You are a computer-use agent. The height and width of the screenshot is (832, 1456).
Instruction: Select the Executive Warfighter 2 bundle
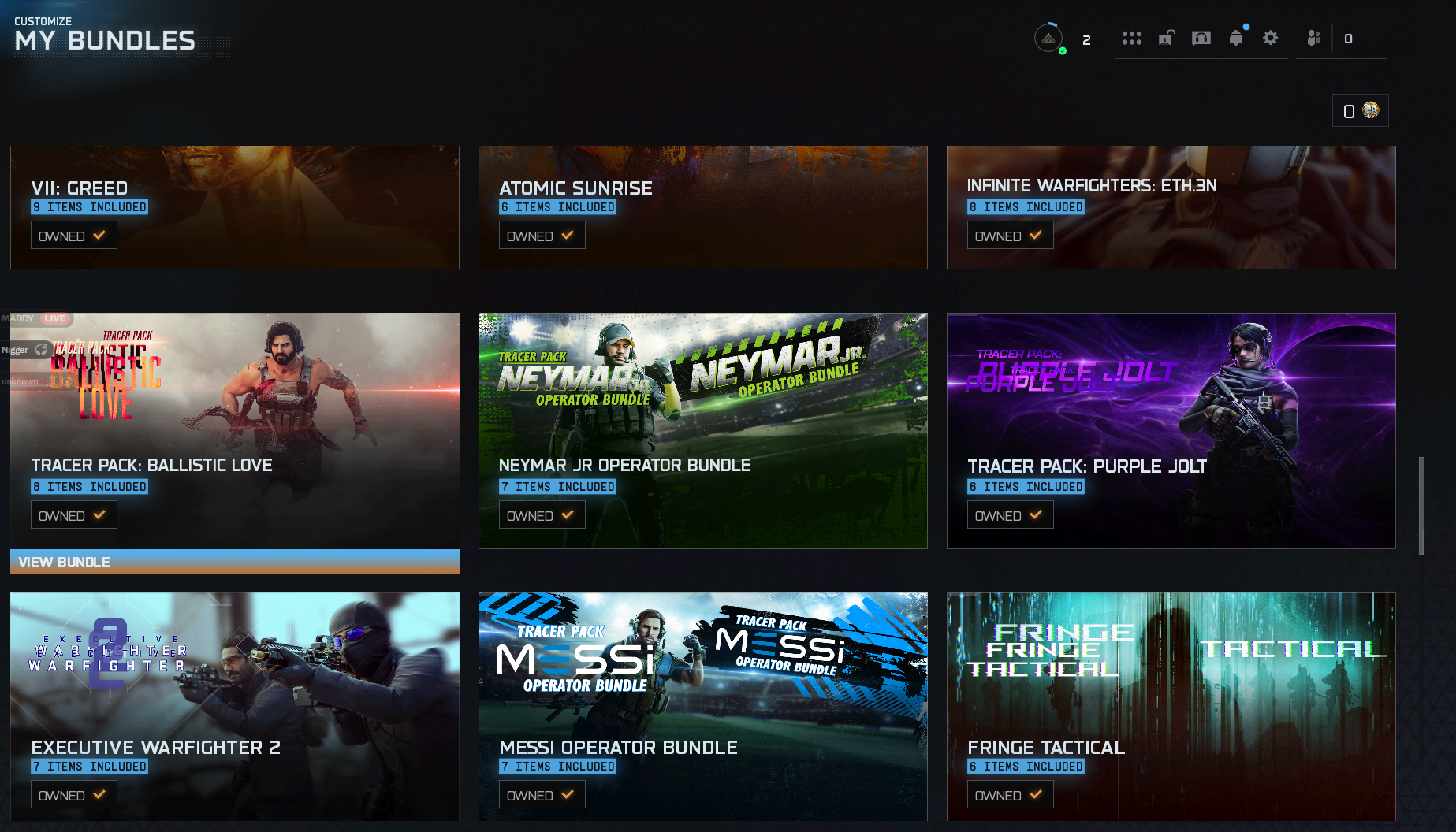pos(235,707)
